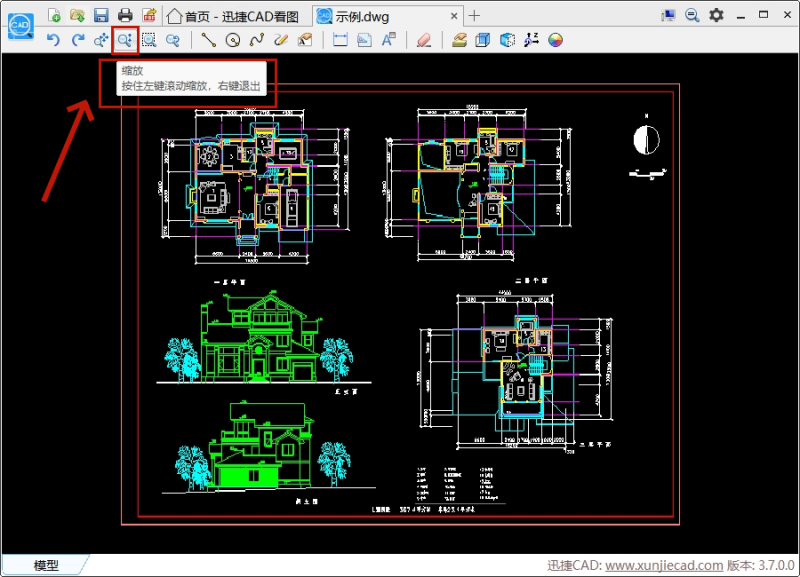
Task: Save the drawing with the floppy disk icon
Action: (x=101, y=15)
